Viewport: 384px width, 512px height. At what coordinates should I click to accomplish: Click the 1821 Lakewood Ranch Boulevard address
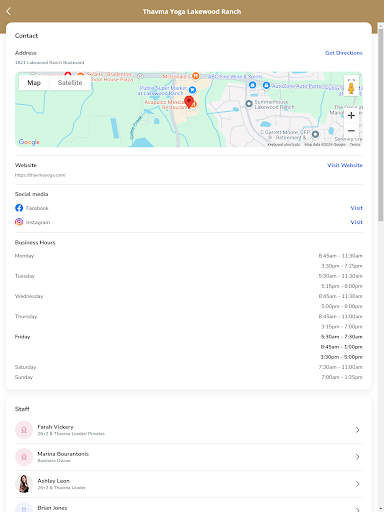(x=49, y=63)
